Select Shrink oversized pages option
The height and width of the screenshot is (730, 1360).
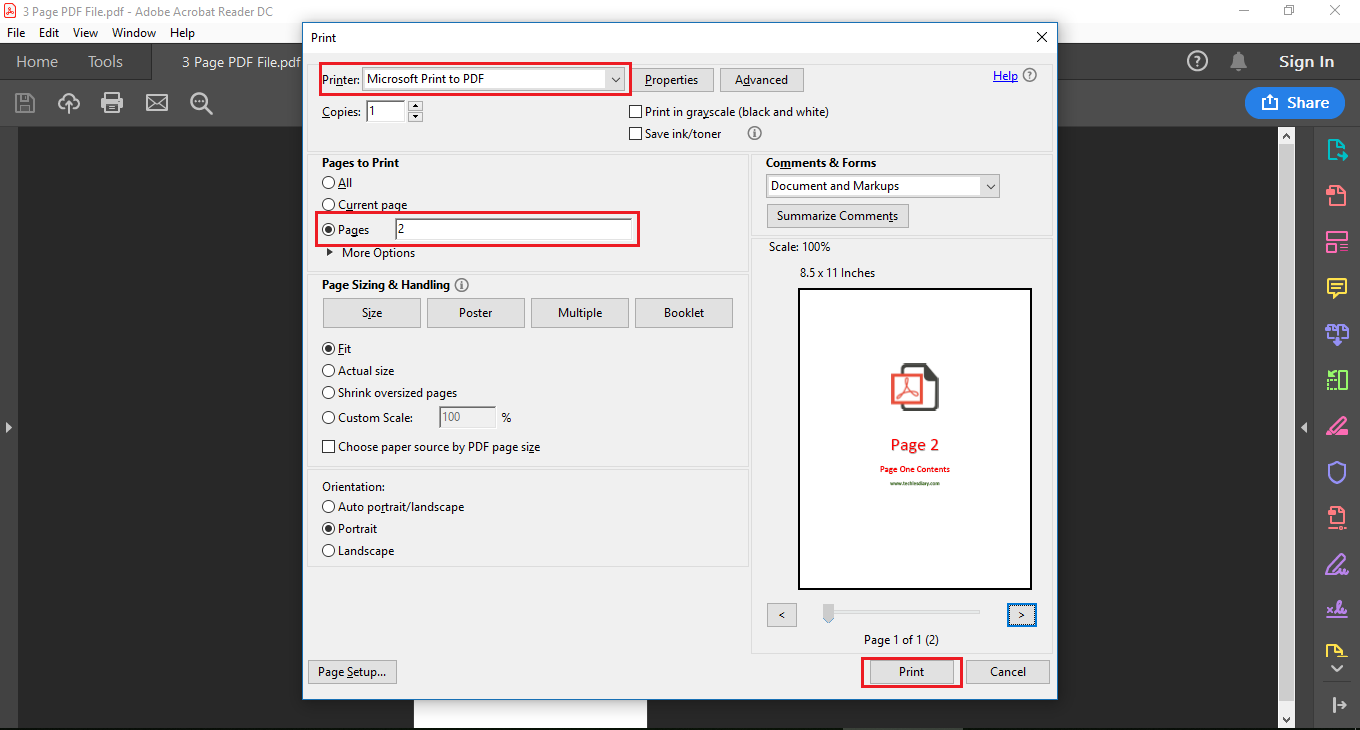coord(328,393)
